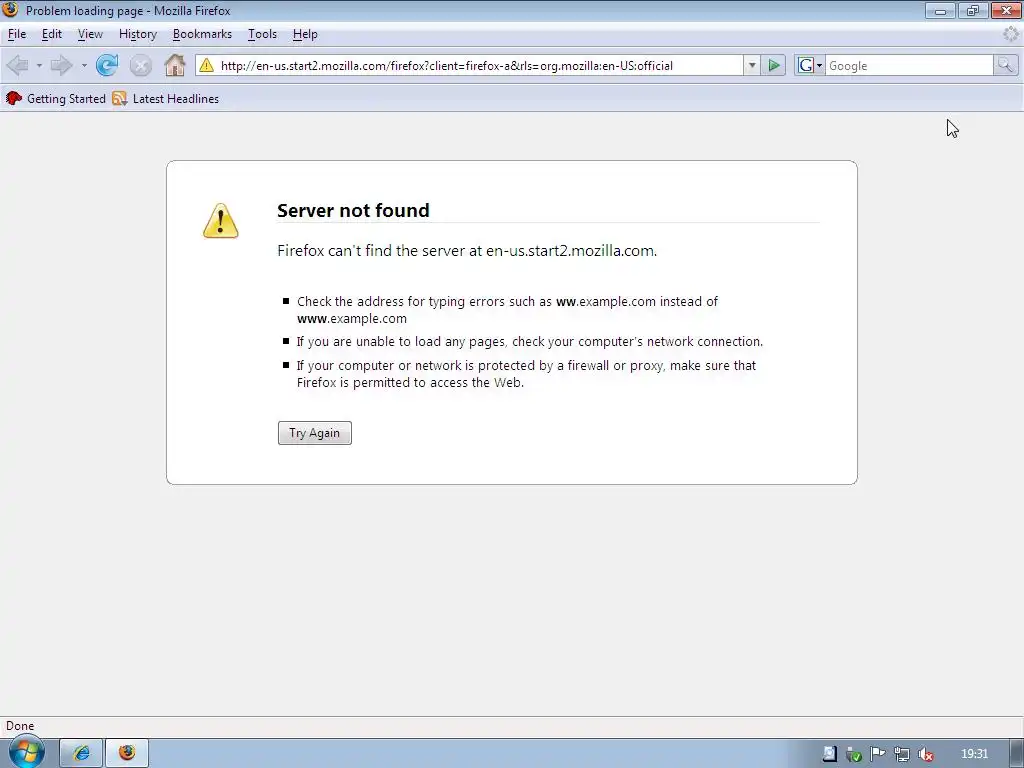1024x768 pixels.
Task: Click the network connection suggestion text
Action: pos(530,342)
